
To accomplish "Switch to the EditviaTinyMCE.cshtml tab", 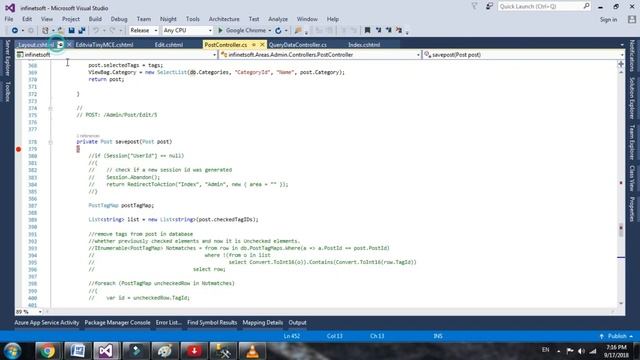I will [x=104, y=44].
